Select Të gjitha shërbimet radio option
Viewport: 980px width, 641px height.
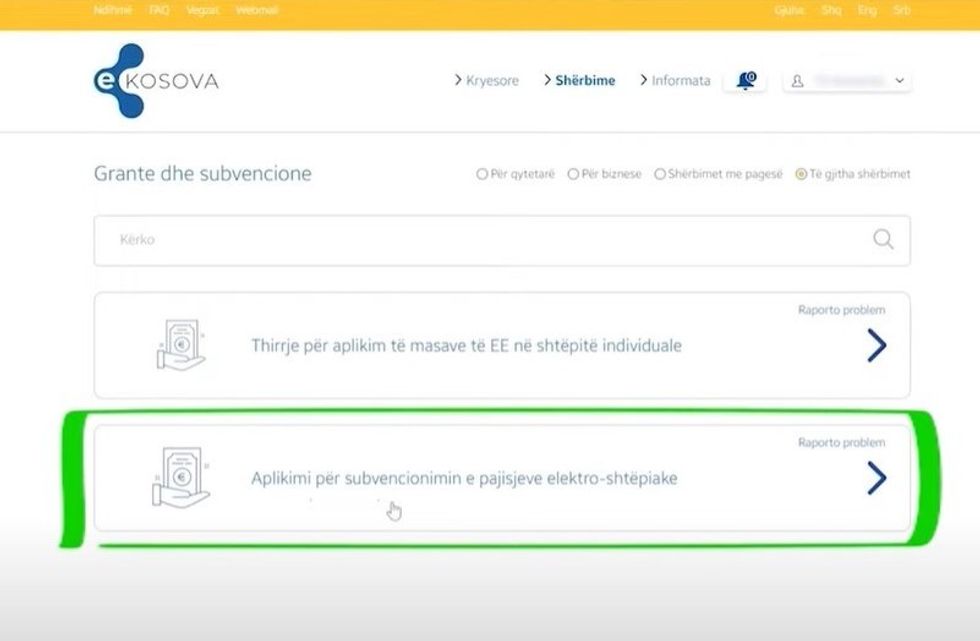point(800,174)
